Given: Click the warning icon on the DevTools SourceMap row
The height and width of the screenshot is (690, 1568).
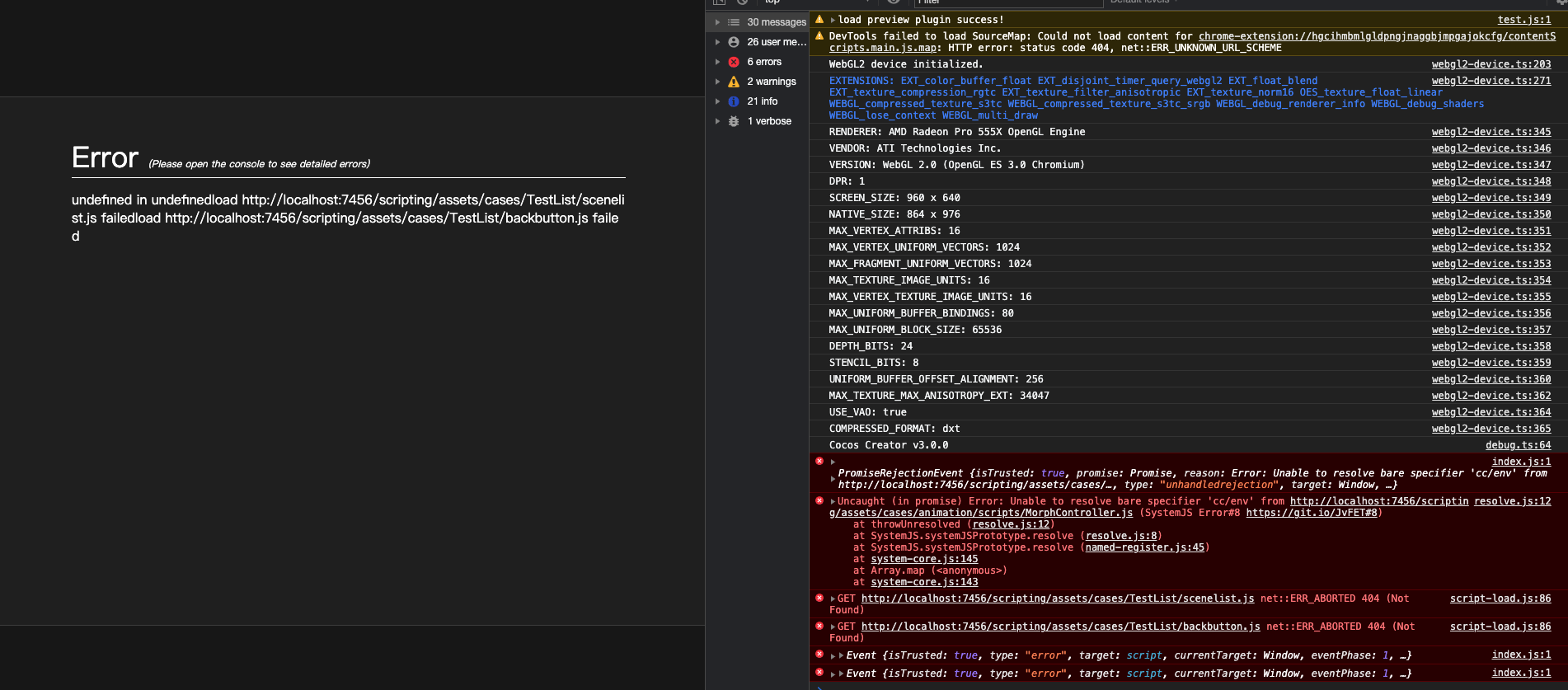Looking at the screenshot, I should coord(819,35).
